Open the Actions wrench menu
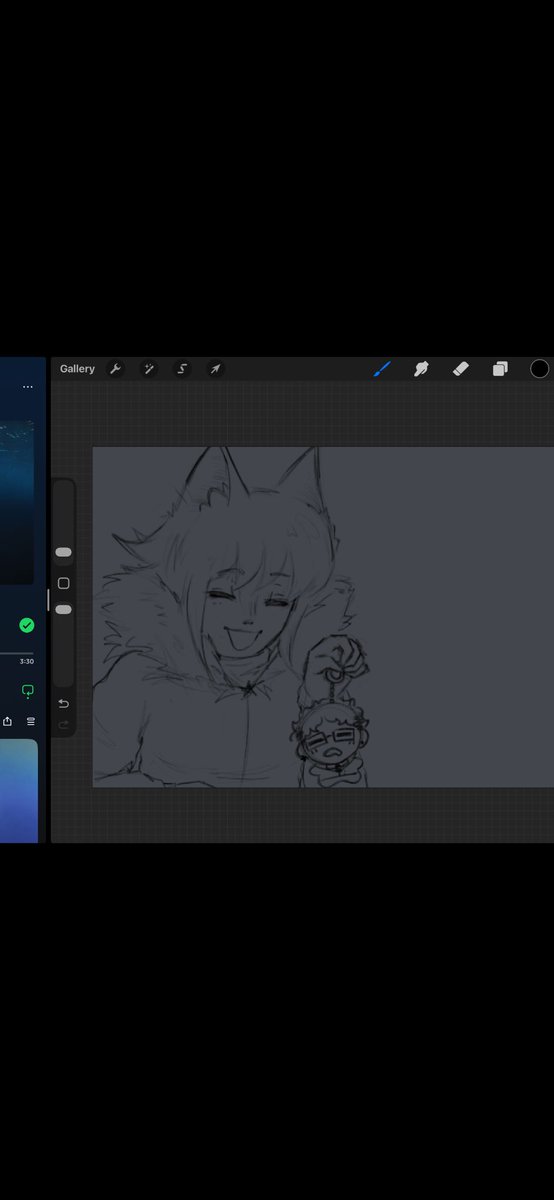554x1200 pixels. (115, 369)
